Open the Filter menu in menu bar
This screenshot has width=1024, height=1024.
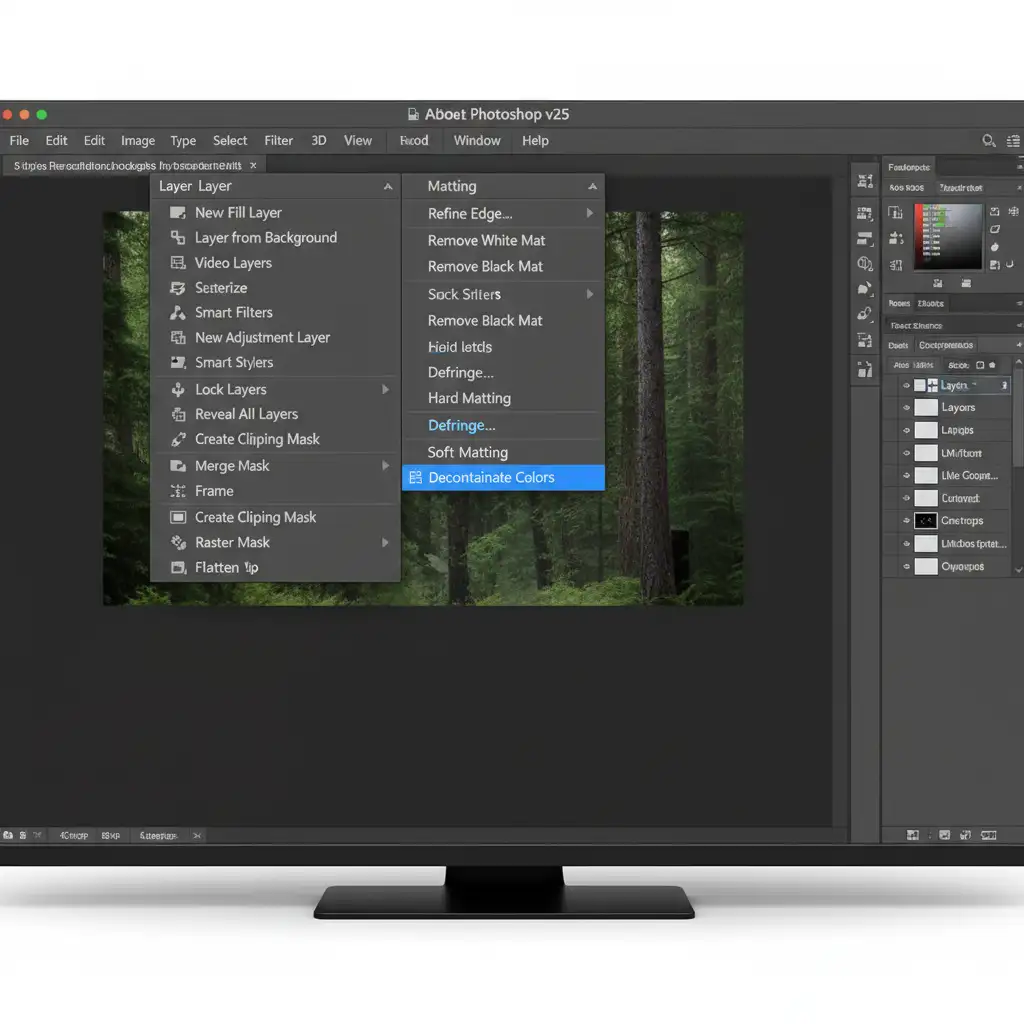[x=278, y=141]
